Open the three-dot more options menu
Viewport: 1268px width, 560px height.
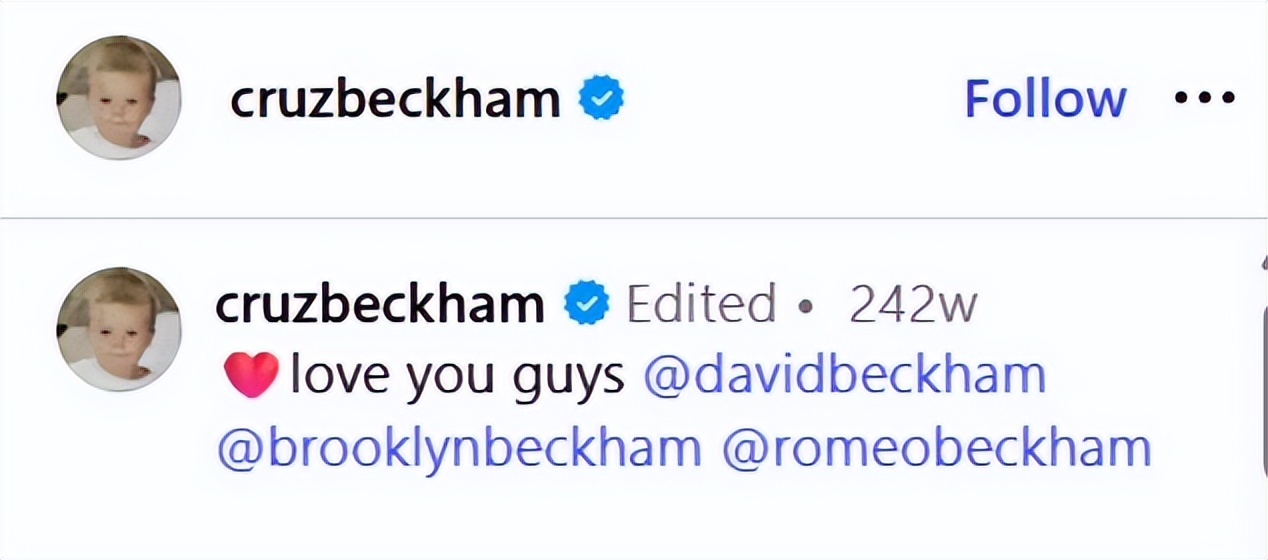pyautogui.click(x=1204, y=98)
